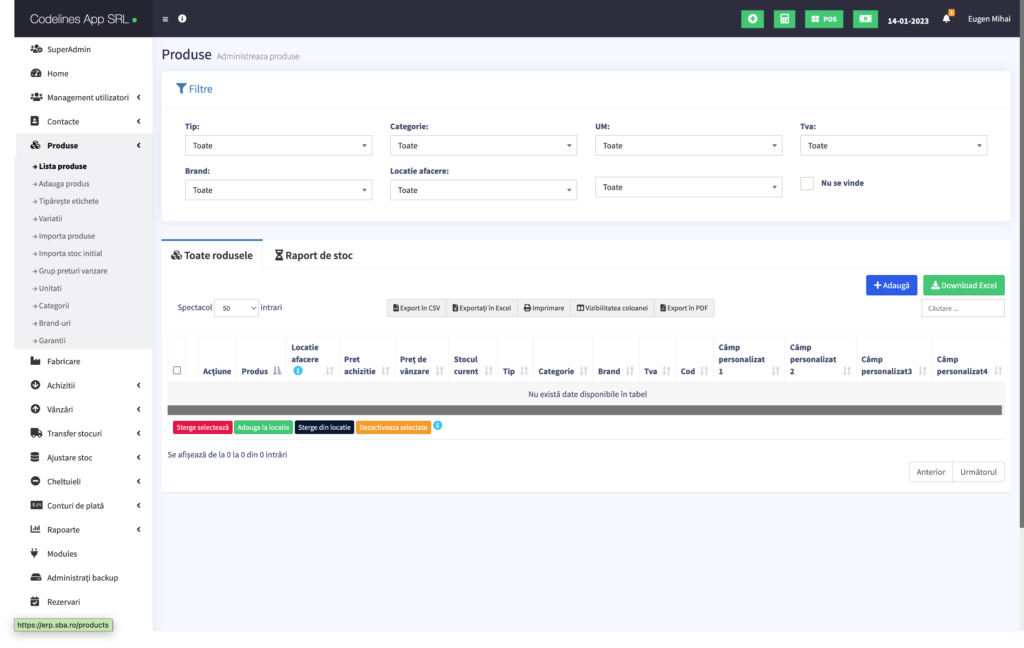Click the notification bell icon

click(946, 19)
